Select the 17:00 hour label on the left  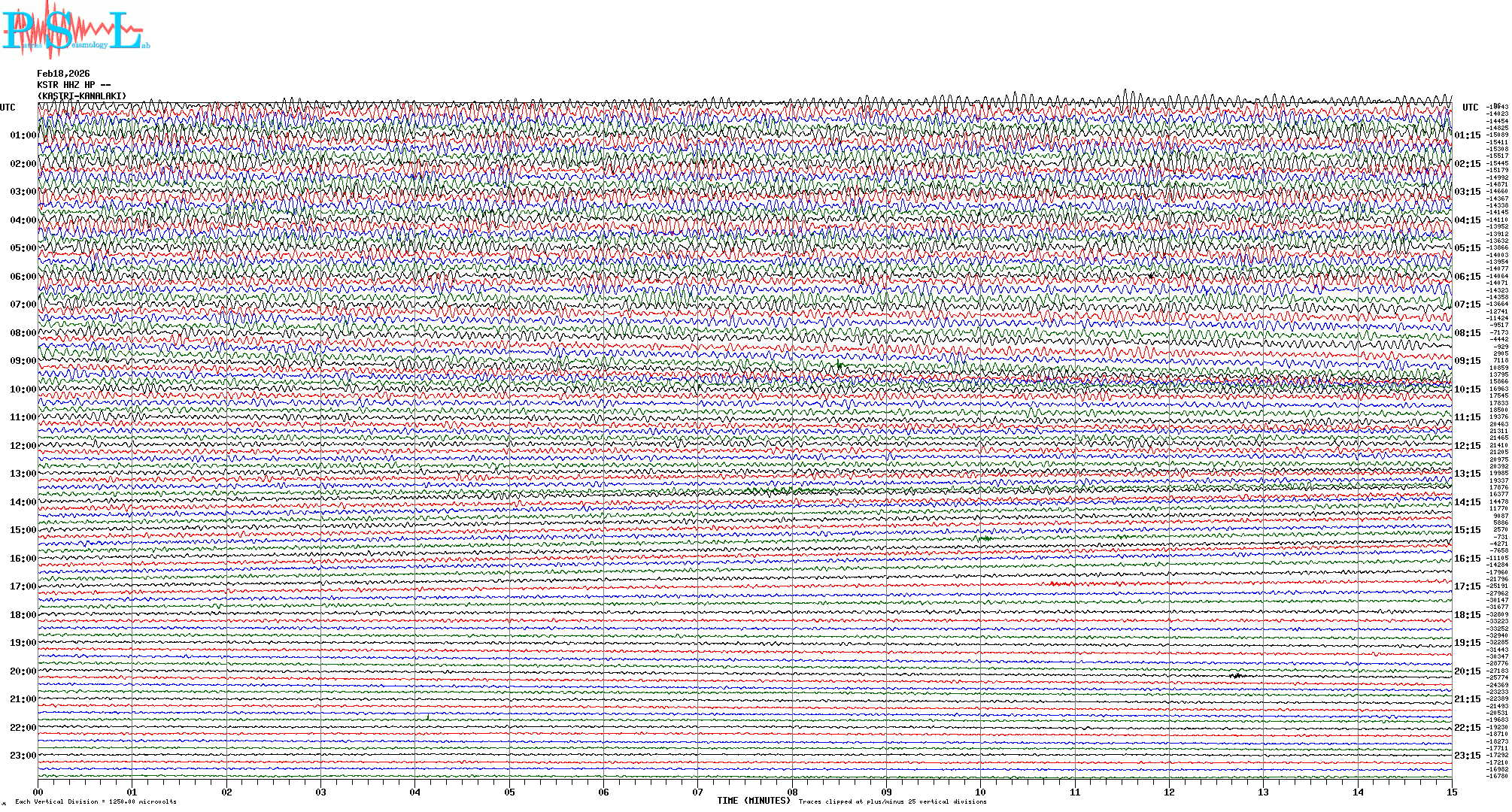click(x=23, y=586)
